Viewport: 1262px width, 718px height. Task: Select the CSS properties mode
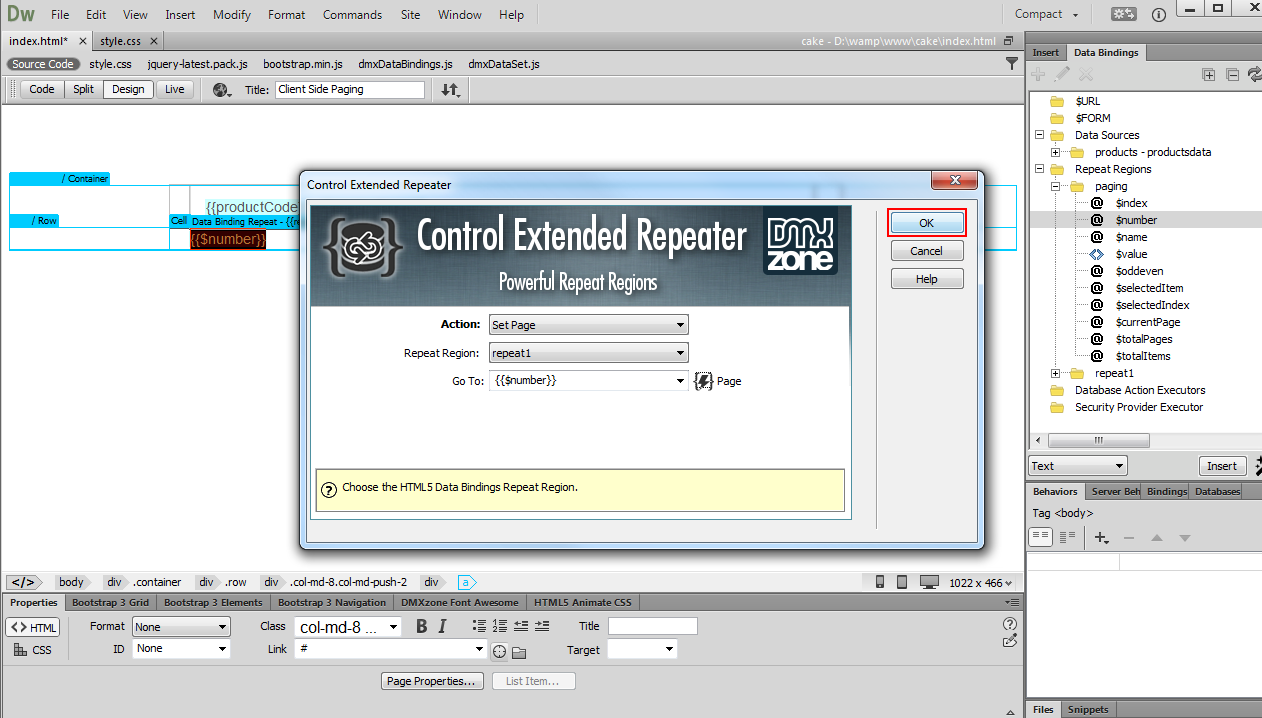coord(33,650)
